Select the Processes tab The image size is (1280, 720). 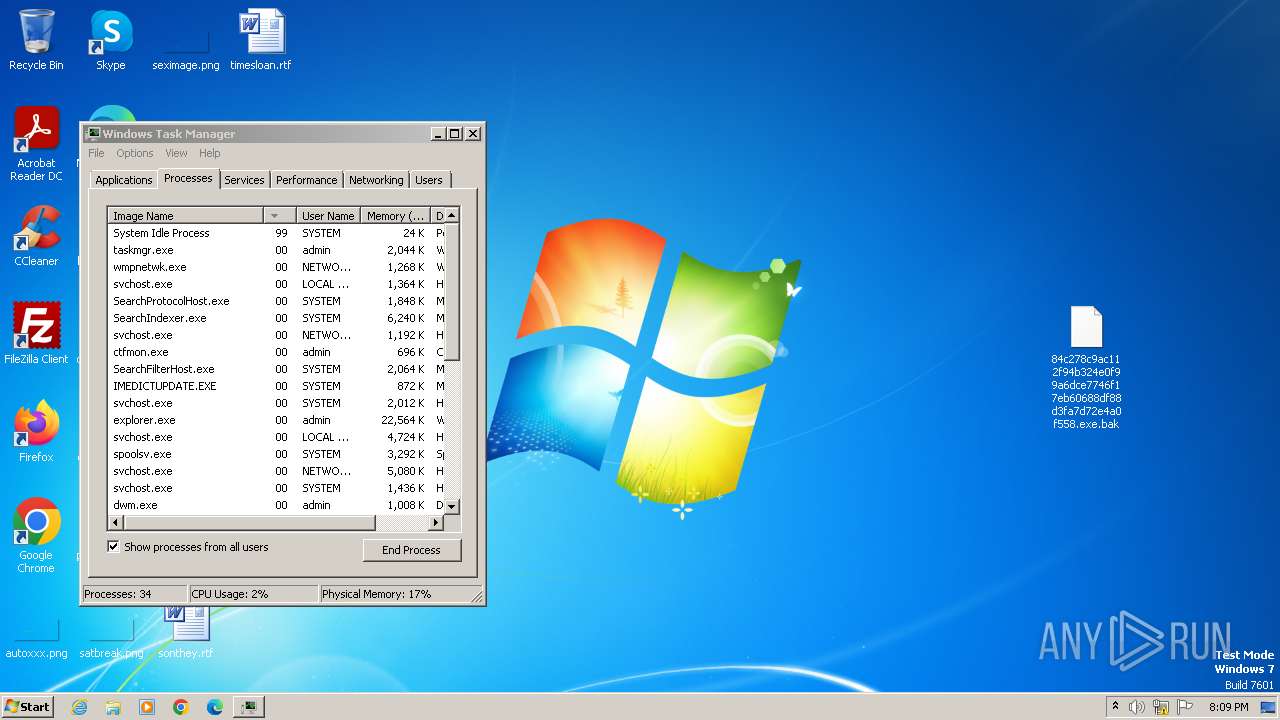[x=188, y=178]
